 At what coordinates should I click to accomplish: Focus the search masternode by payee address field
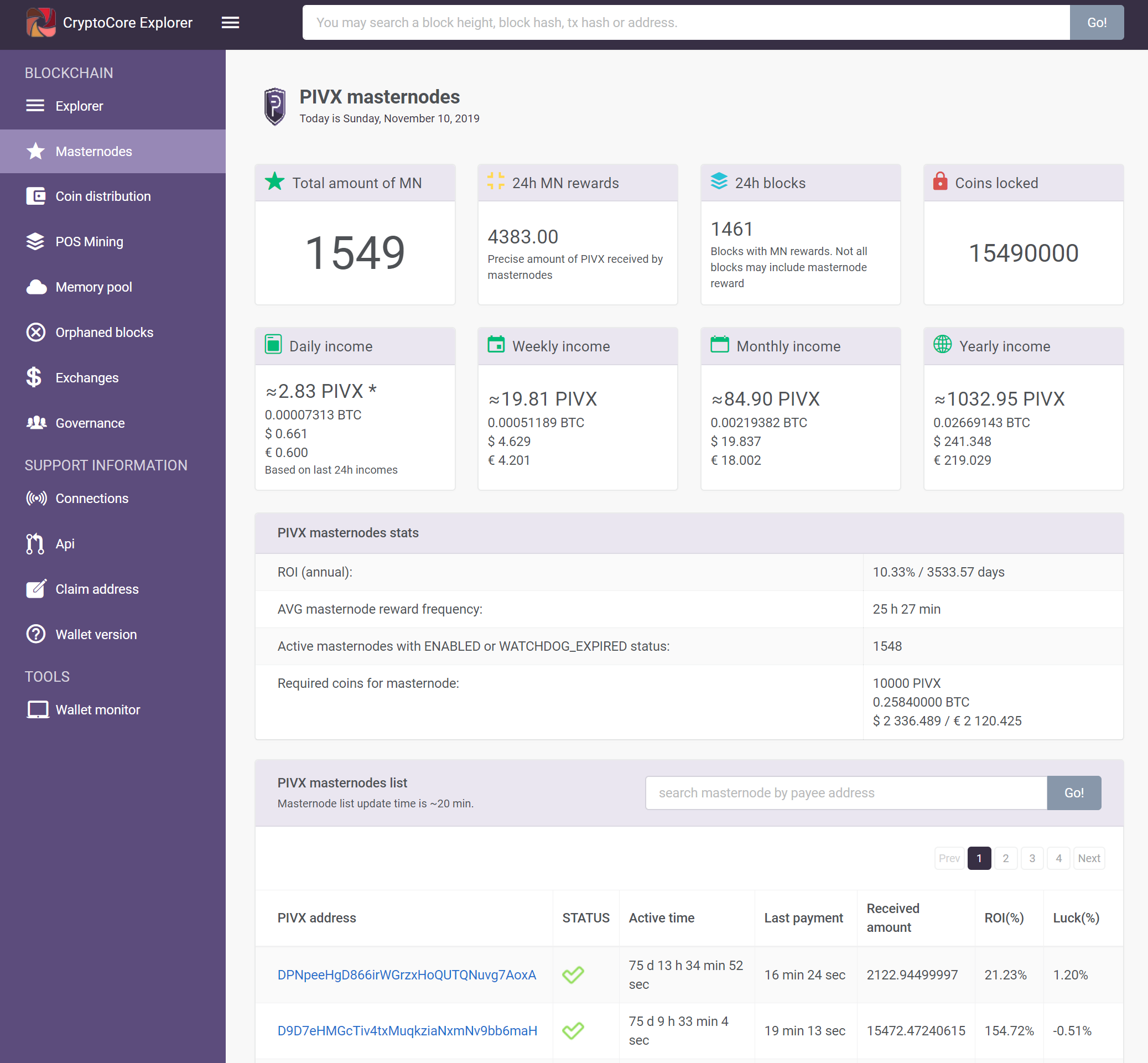[x=845, y=792]
